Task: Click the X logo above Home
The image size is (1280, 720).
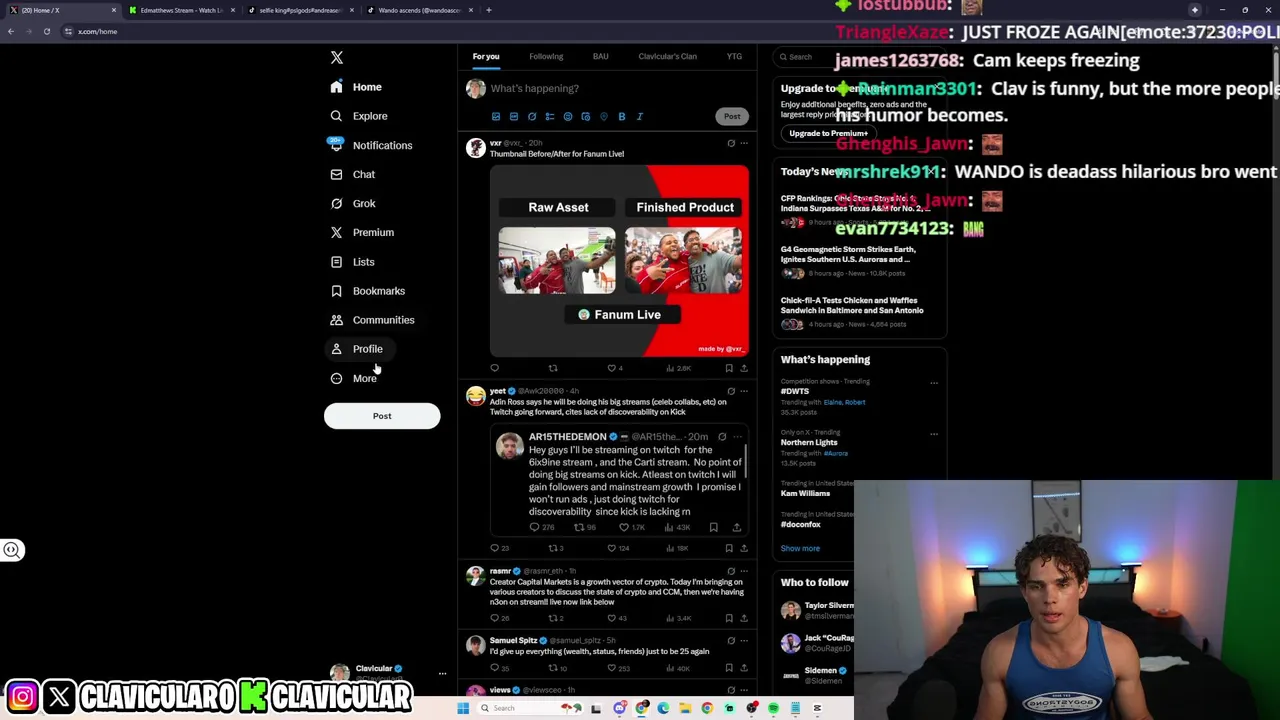Action: click(337, 58)
